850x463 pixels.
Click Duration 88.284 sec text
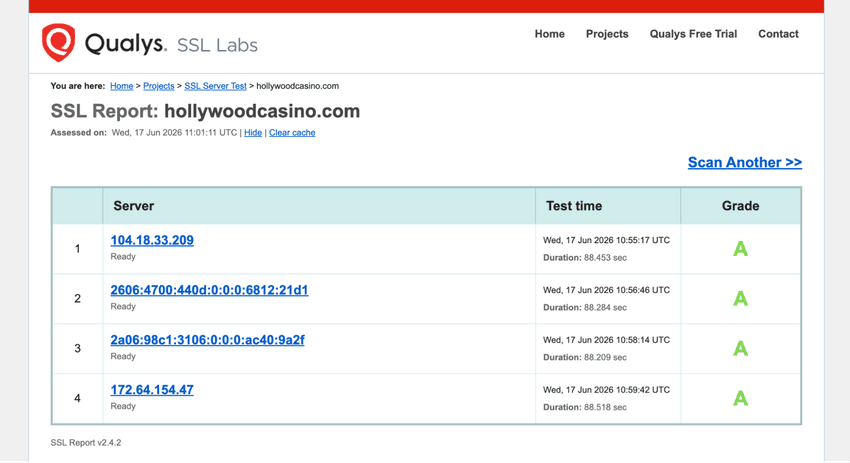[585, 307]
